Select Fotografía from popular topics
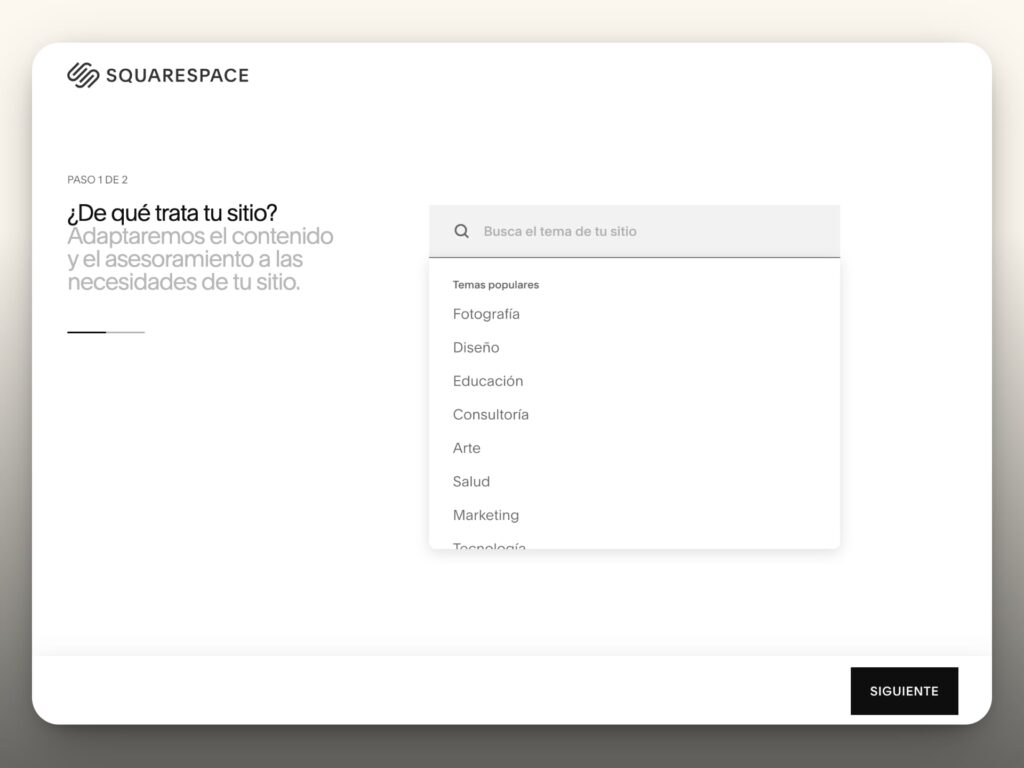This screenshot has width=1024, height=768. pos(486,314)
